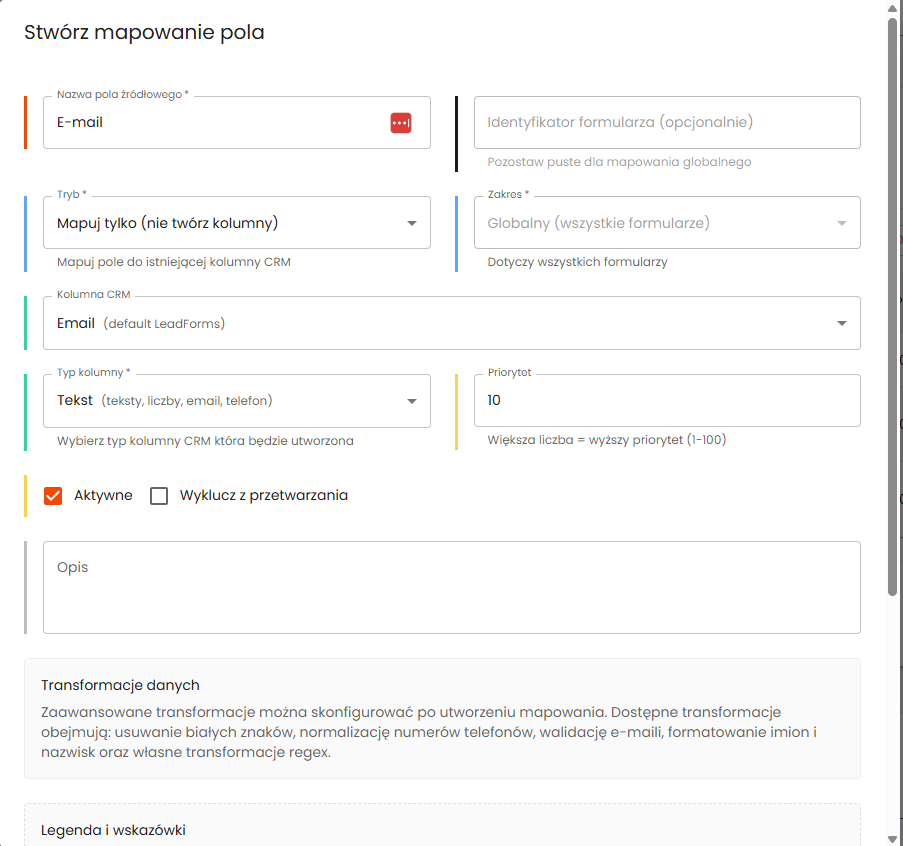
Task: Open the 'Mapuj tylko (nie twórz kolumny)' selection
Action: 220,223
